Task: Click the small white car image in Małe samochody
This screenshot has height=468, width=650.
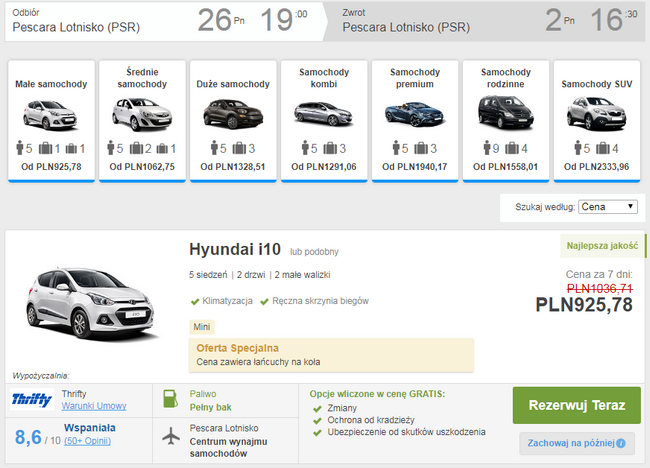Action: pos(51,115)
